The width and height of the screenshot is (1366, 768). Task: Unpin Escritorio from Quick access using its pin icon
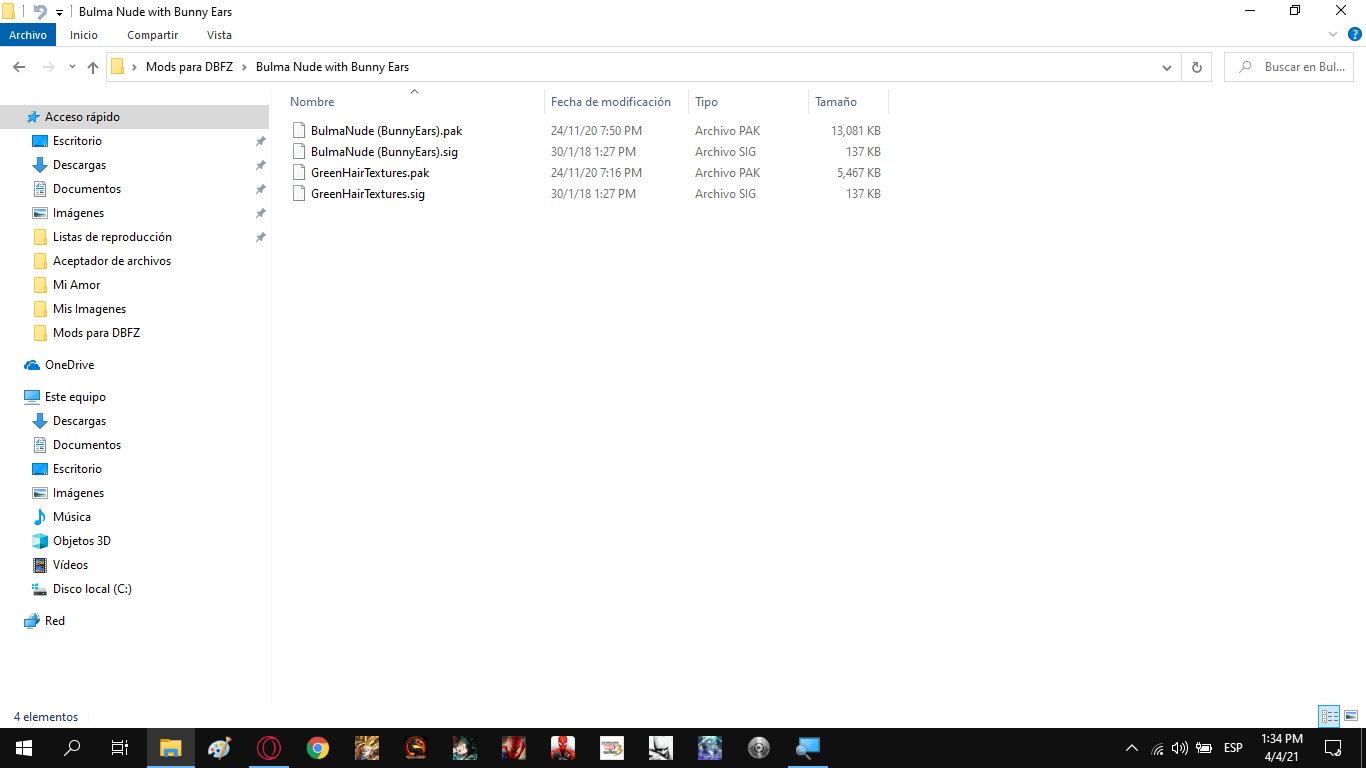(x=260, y=141)
